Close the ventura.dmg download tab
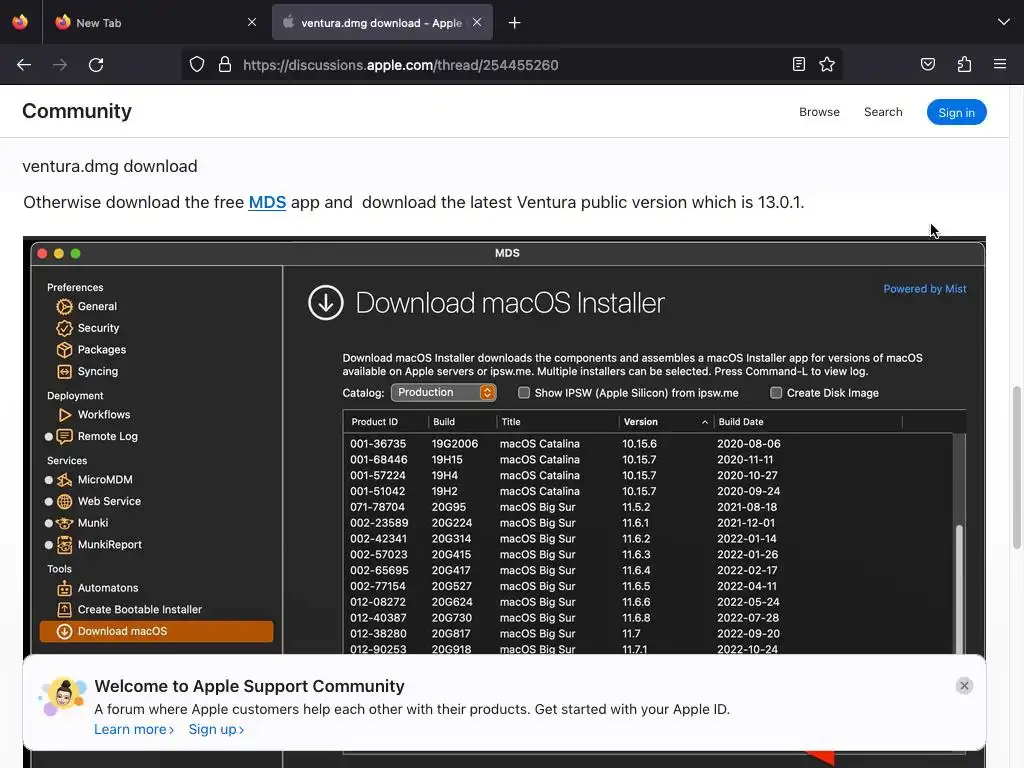This screenshot has height=768, width=1024. pyautogui.click(x=477, y=22)
